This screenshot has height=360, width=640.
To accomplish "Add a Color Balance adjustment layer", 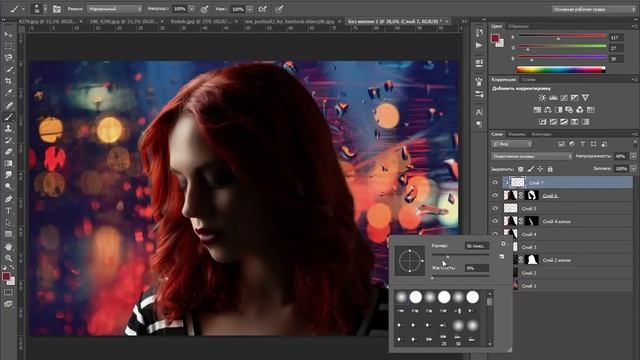I will (548, 110).
